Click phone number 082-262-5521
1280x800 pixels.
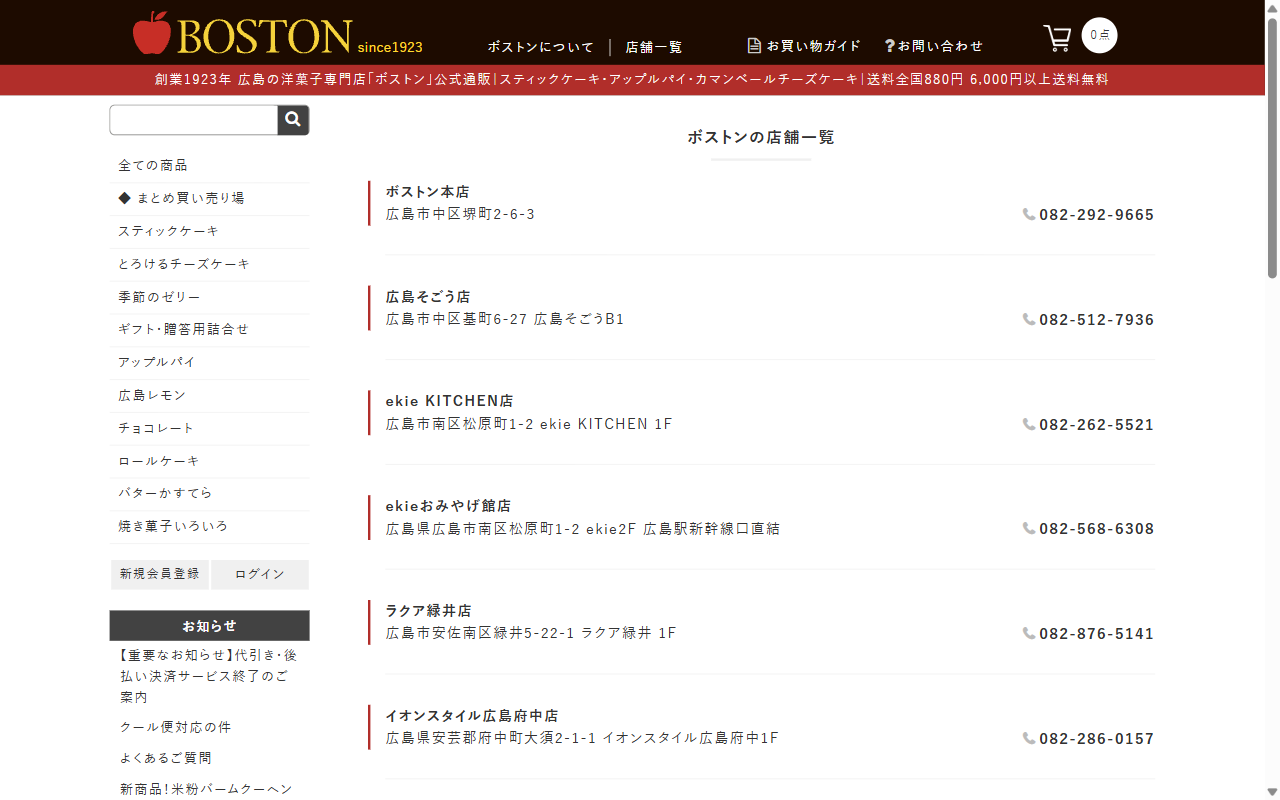click(1096, 425)
